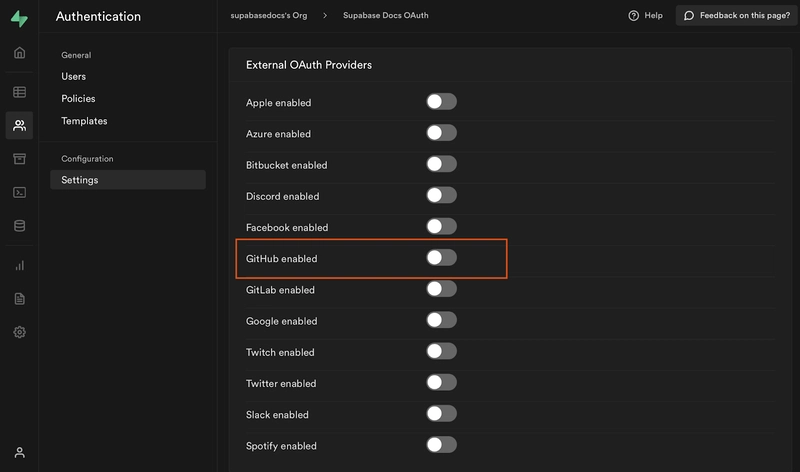The width and height of the screenshot is (800, 472).
Task: Open the account profile icon
Action: pyautogui.click(x=19, y=453)
